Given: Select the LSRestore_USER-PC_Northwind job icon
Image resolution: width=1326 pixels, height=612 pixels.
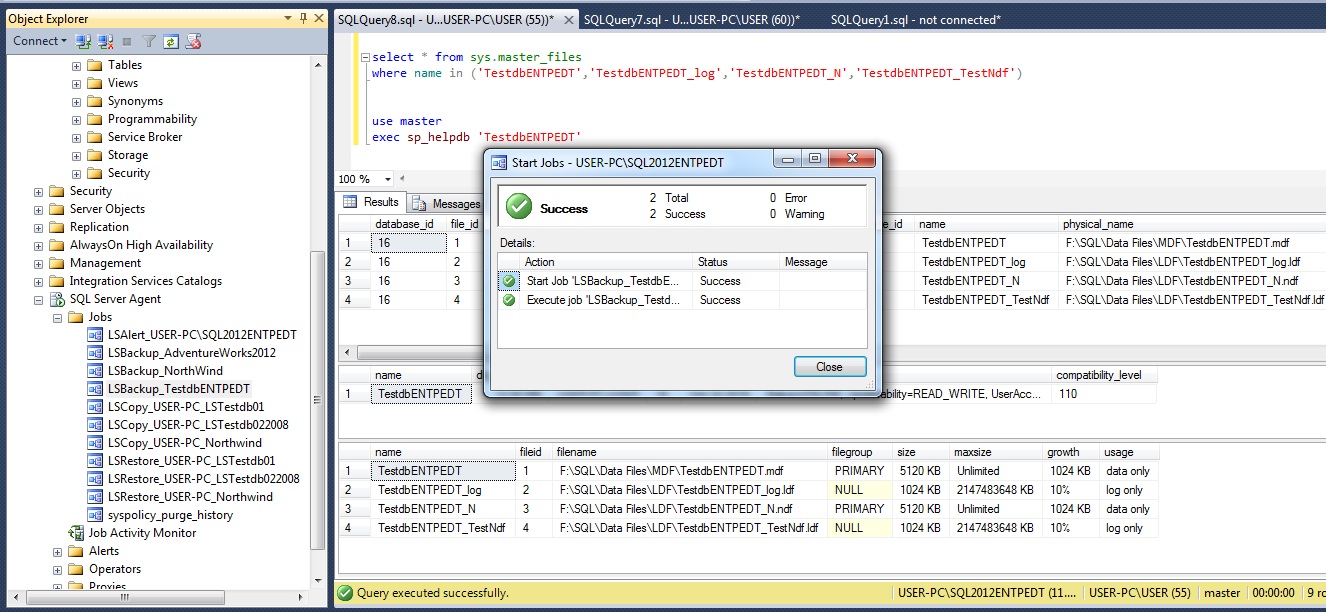Looking at the screenshot, I should [96, 497].
